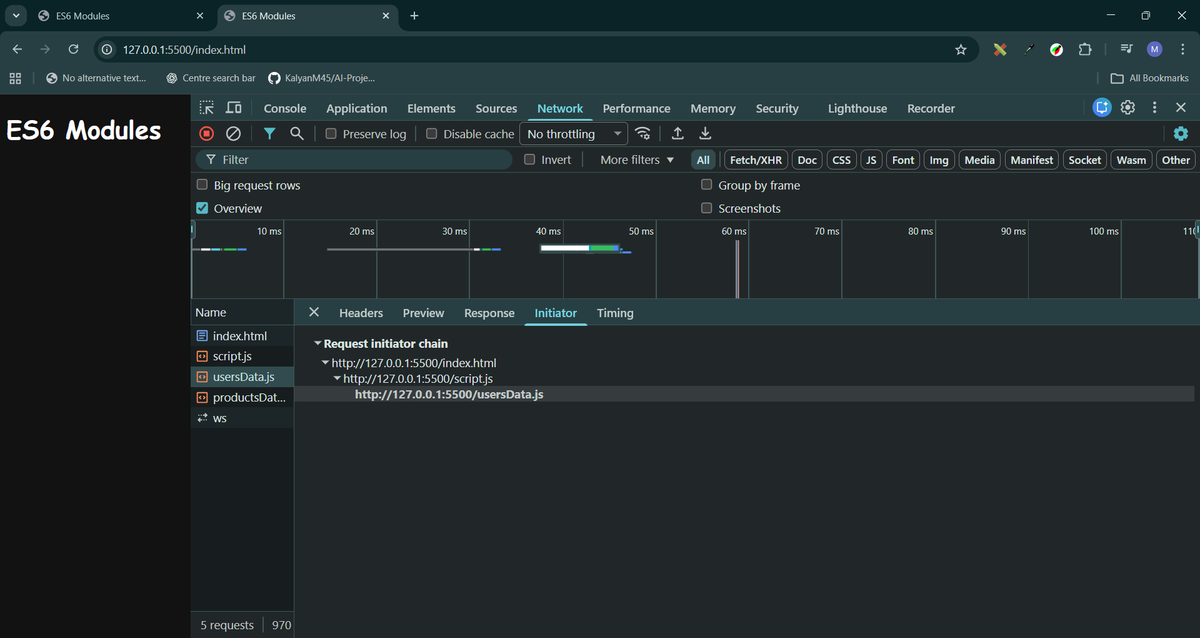
Task: Enable Disable cache
Action: 431,133
